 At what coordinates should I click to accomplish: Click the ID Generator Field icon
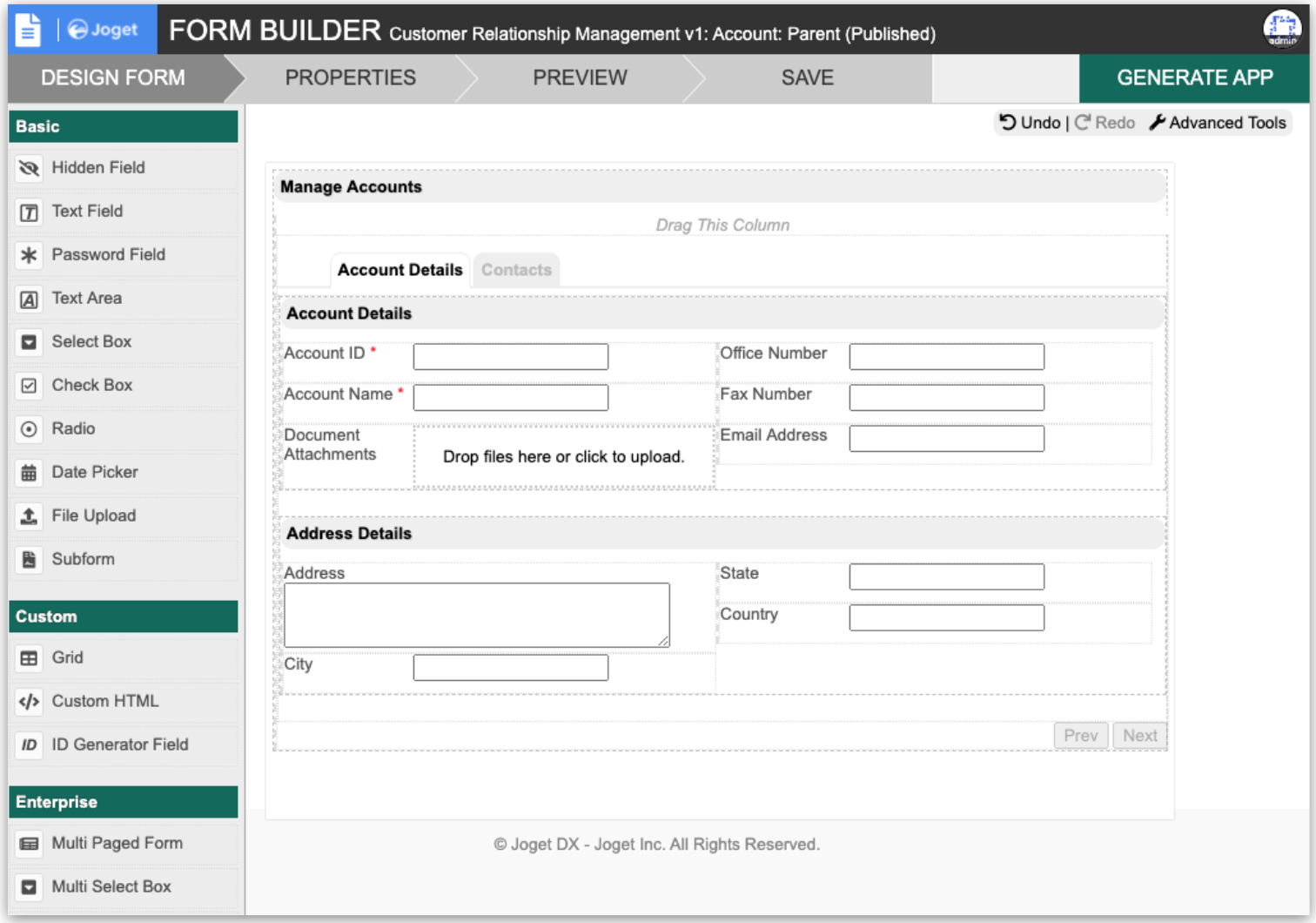pyautogui.click(x=29, y=745)
